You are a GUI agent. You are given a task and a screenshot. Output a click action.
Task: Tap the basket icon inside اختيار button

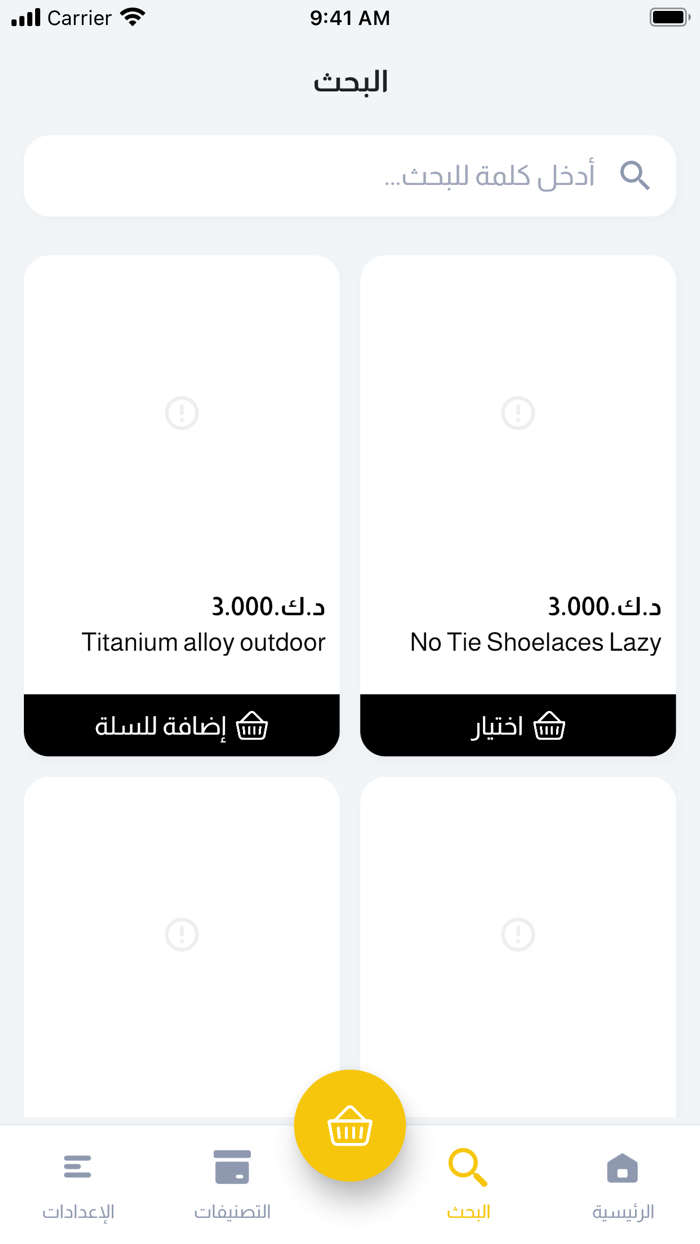[549, 726]
